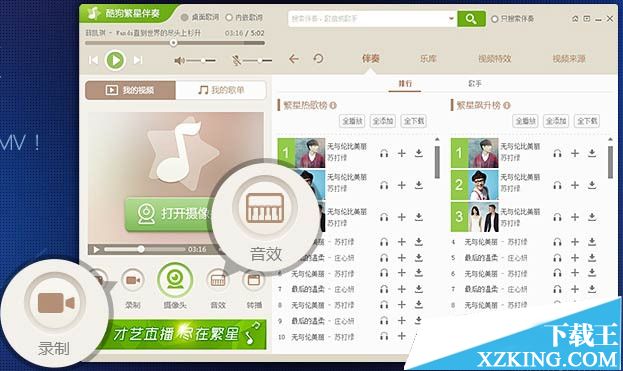Screen dimensions: 623x371
Task: Add song 8 of 繁星热歌榜
Action: pyautogui.click(x=402, y=305)
